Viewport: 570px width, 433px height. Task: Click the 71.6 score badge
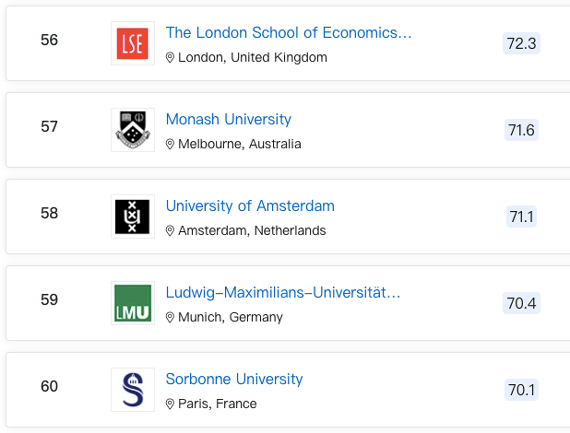(x=521, y=130)
